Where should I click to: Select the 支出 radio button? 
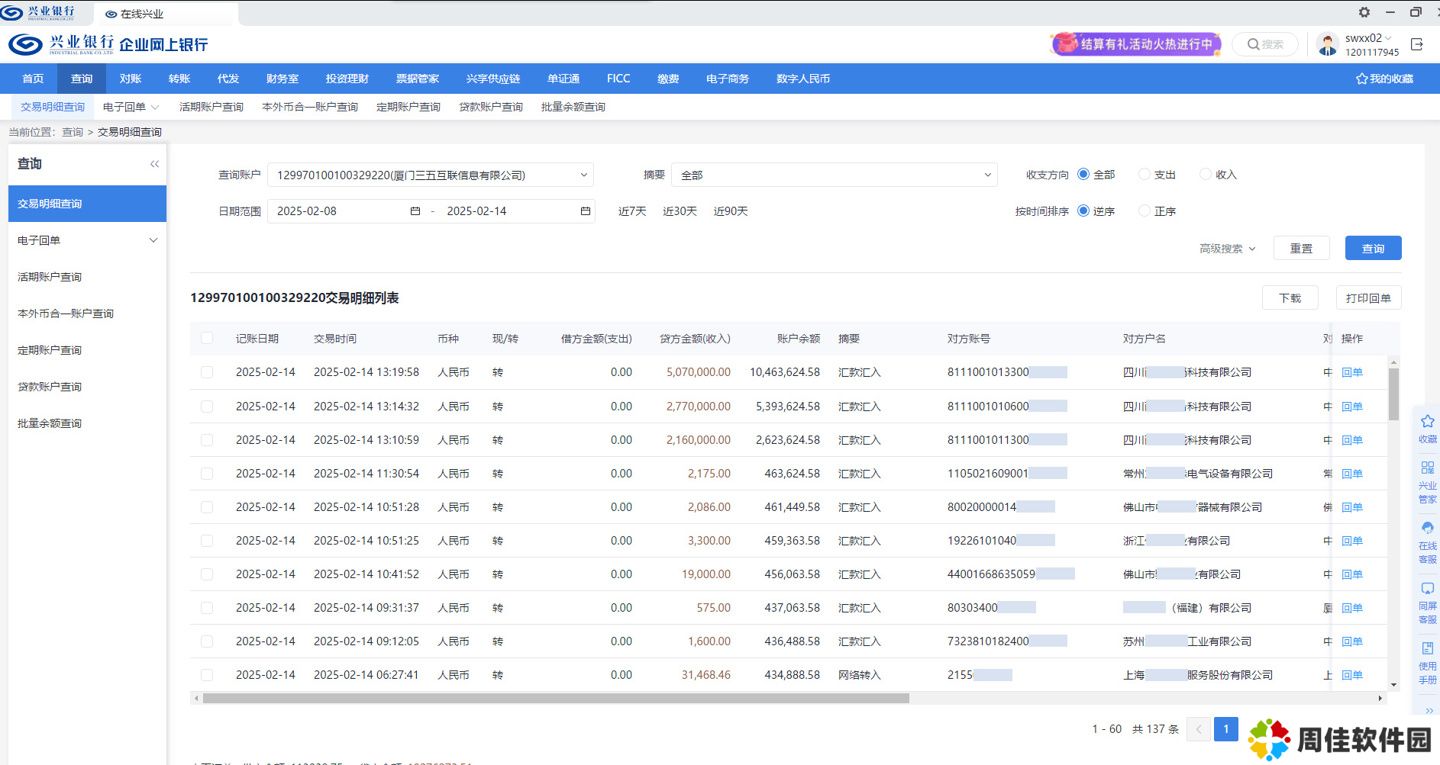1144,174
